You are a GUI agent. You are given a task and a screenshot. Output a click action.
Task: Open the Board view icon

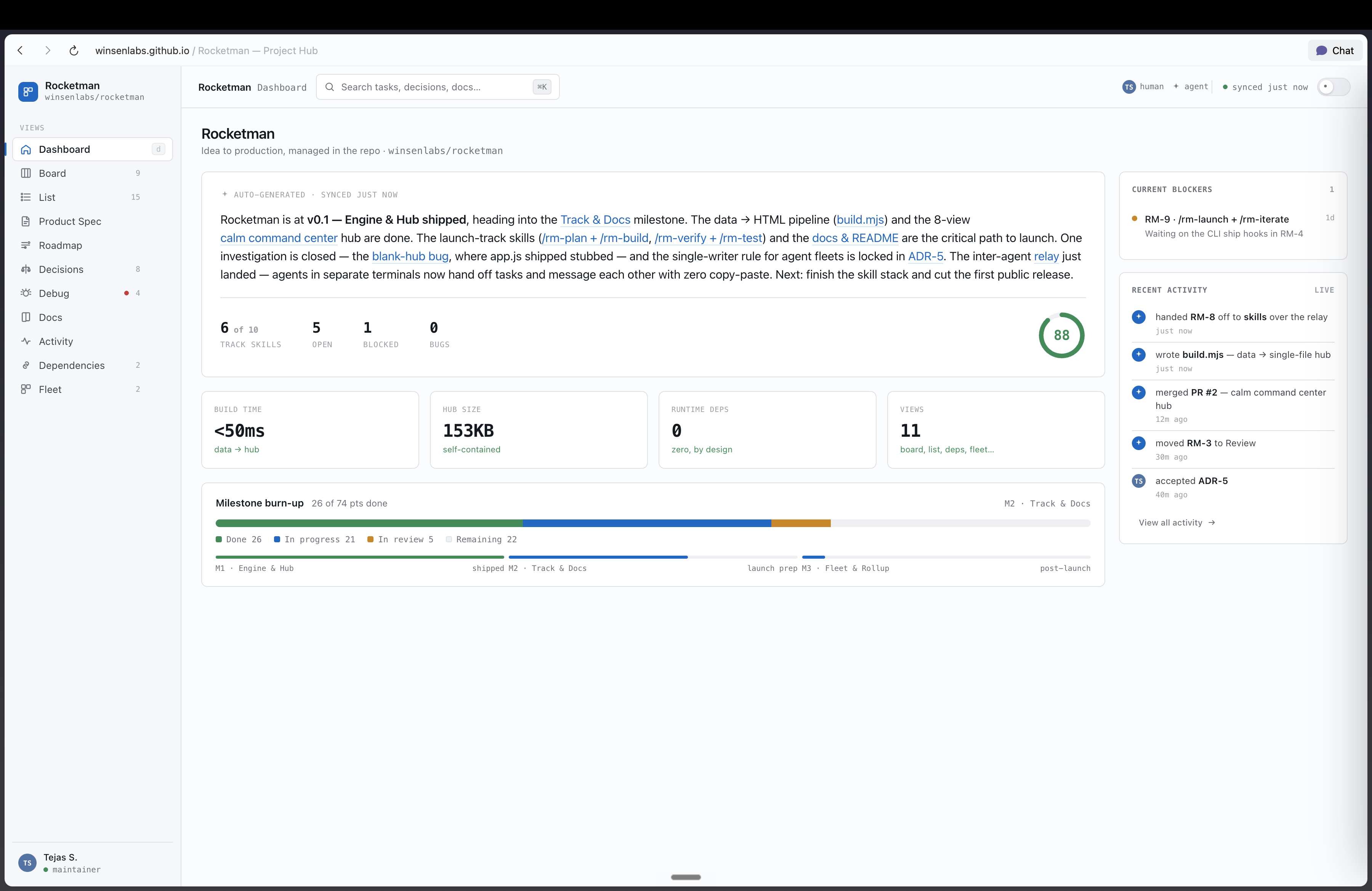point(26,173)
